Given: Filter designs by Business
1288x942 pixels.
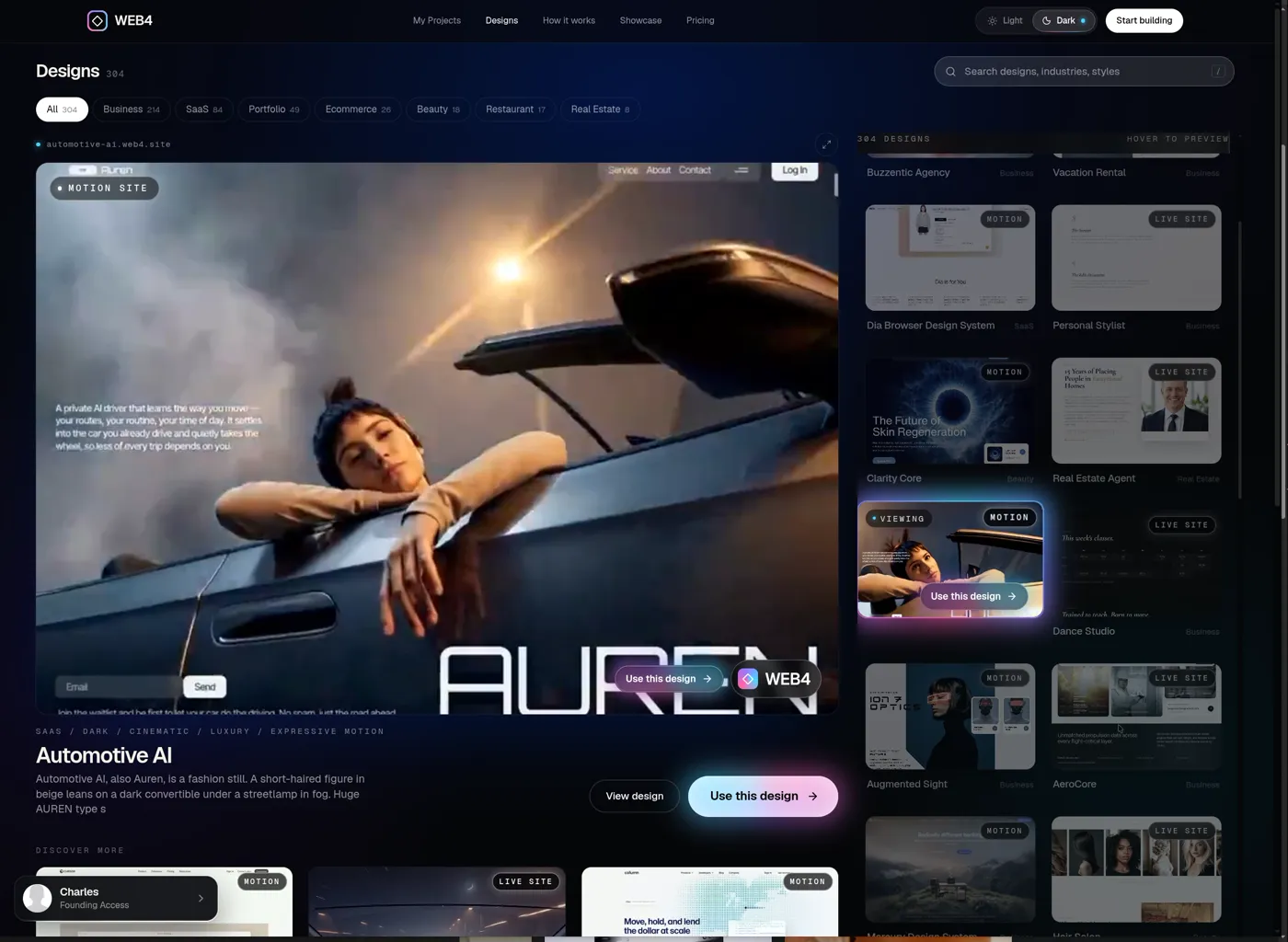Looking at the screenshot, I should pos(132,109).
